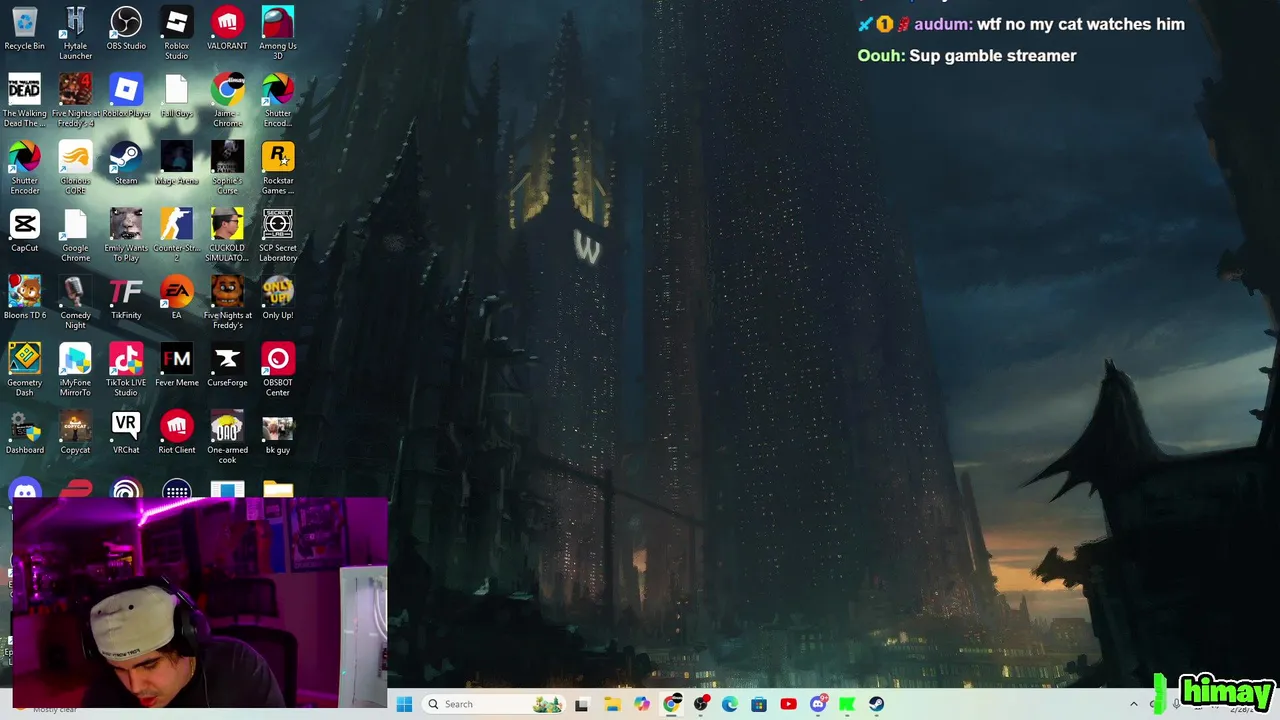Open TikFinity desktop shortcut
This screenshot has width=1280, height=720.
126,297
